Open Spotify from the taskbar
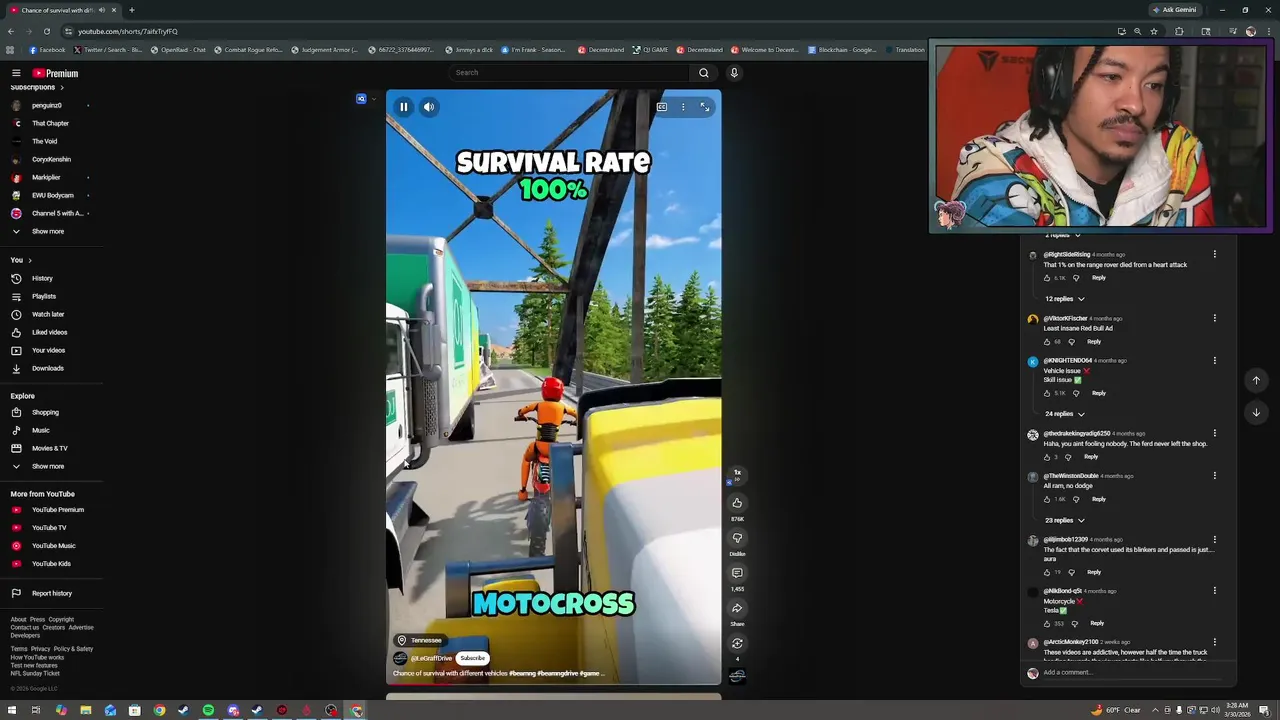 tap(208, 711)
